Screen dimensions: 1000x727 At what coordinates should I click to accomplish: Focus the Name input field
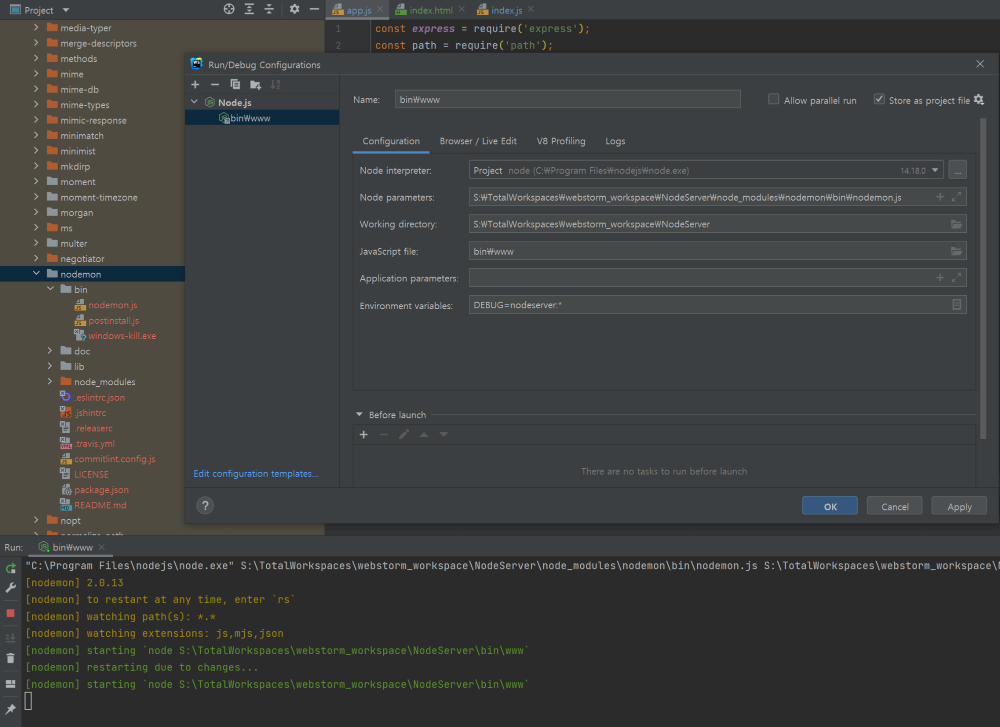[x=568, y=99]
